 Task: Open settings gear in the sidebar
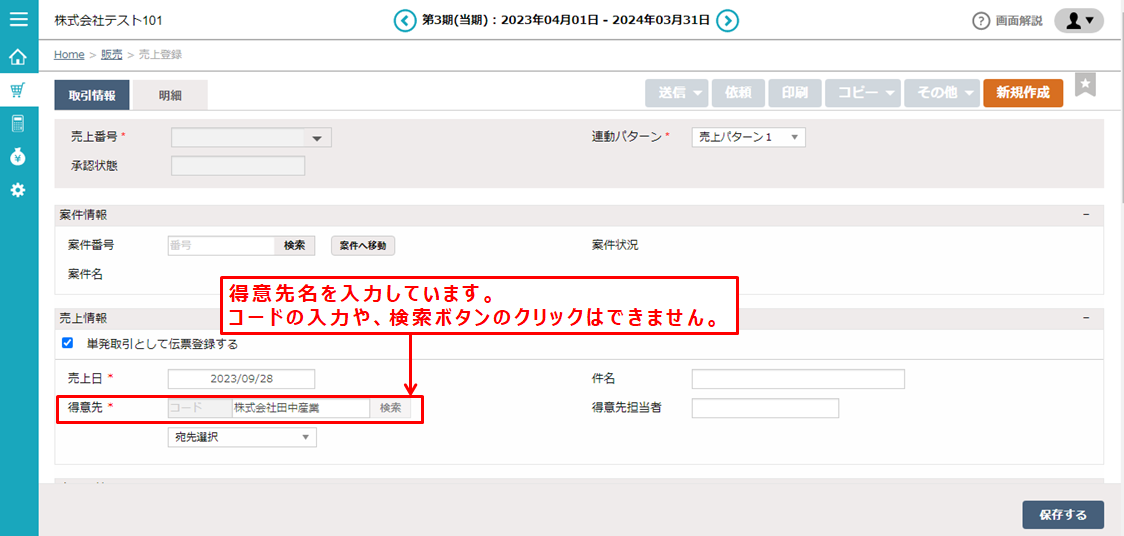[18, 190]
